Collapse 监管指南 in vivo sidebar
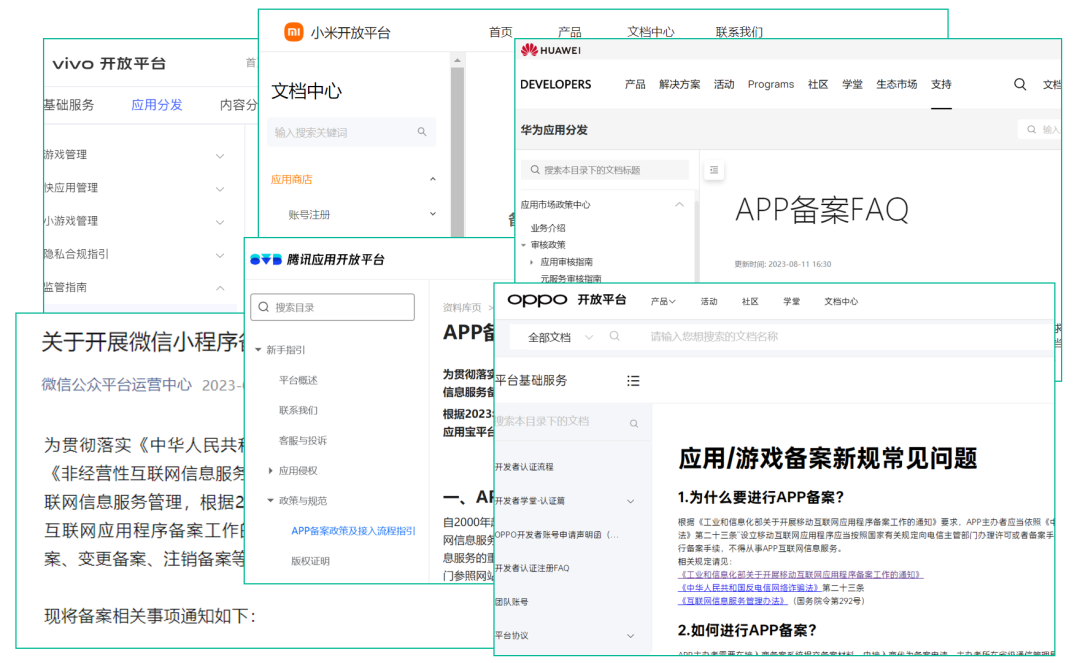The height and width of the screenshot is (663, 1080). (x=220, y=288)
